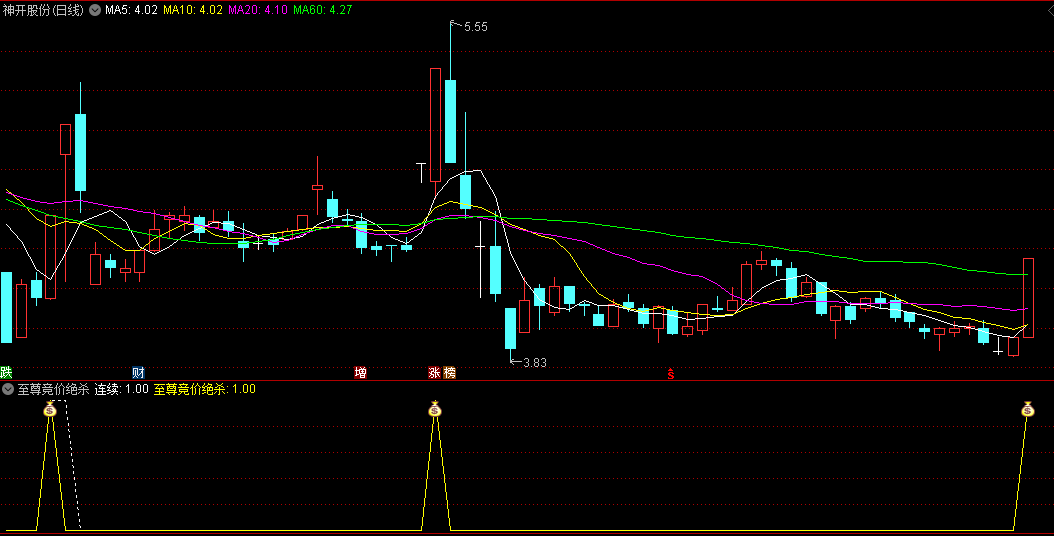Click the red S marker on the timeline
Image resolution: width=1054 pixels, height=536 pixels.
pyautogui.click(x=670, y=374)
